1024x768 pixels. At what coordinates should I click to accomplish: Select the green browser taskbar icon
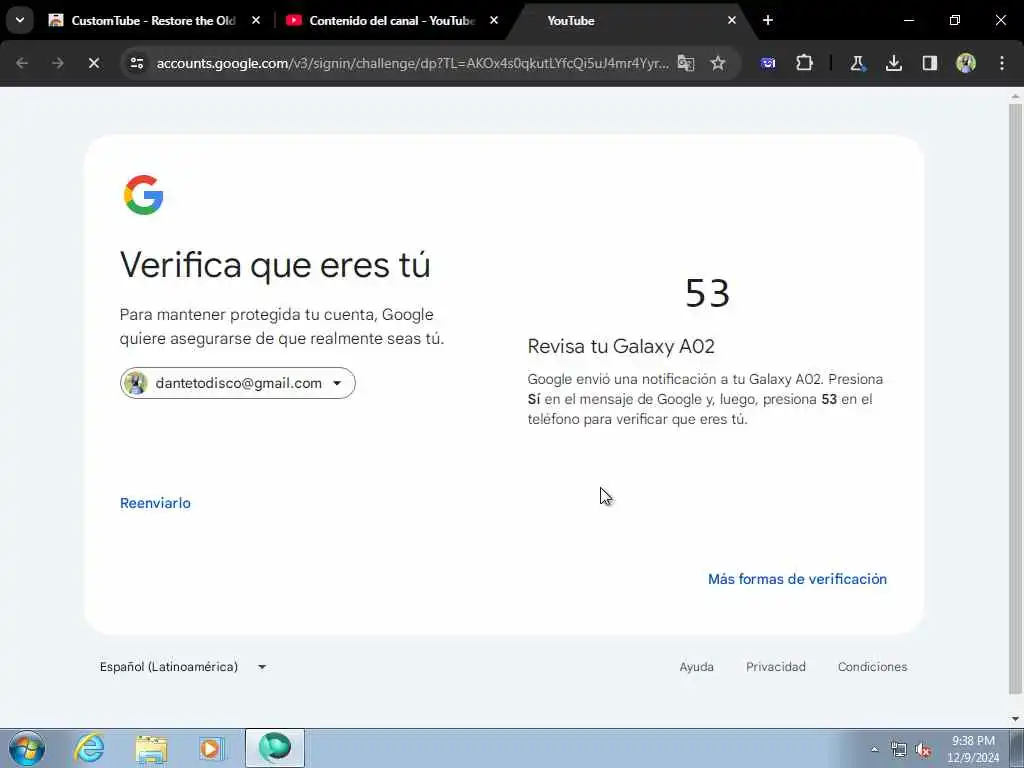click(x=275, y=748)
